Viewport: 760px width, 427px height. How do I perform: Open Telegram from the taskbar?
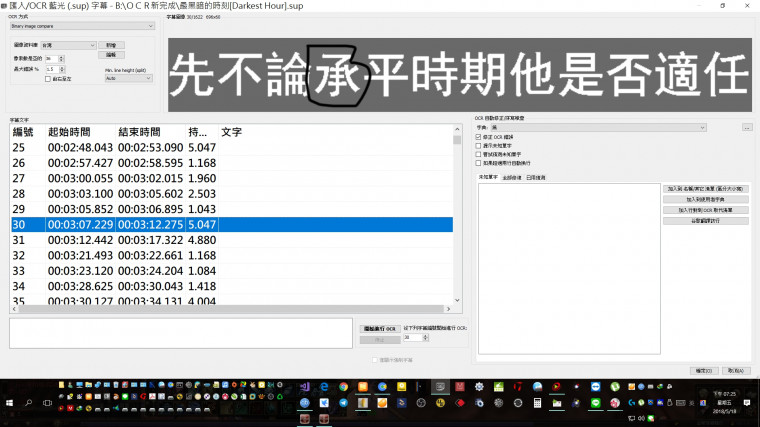click(344, 403)
